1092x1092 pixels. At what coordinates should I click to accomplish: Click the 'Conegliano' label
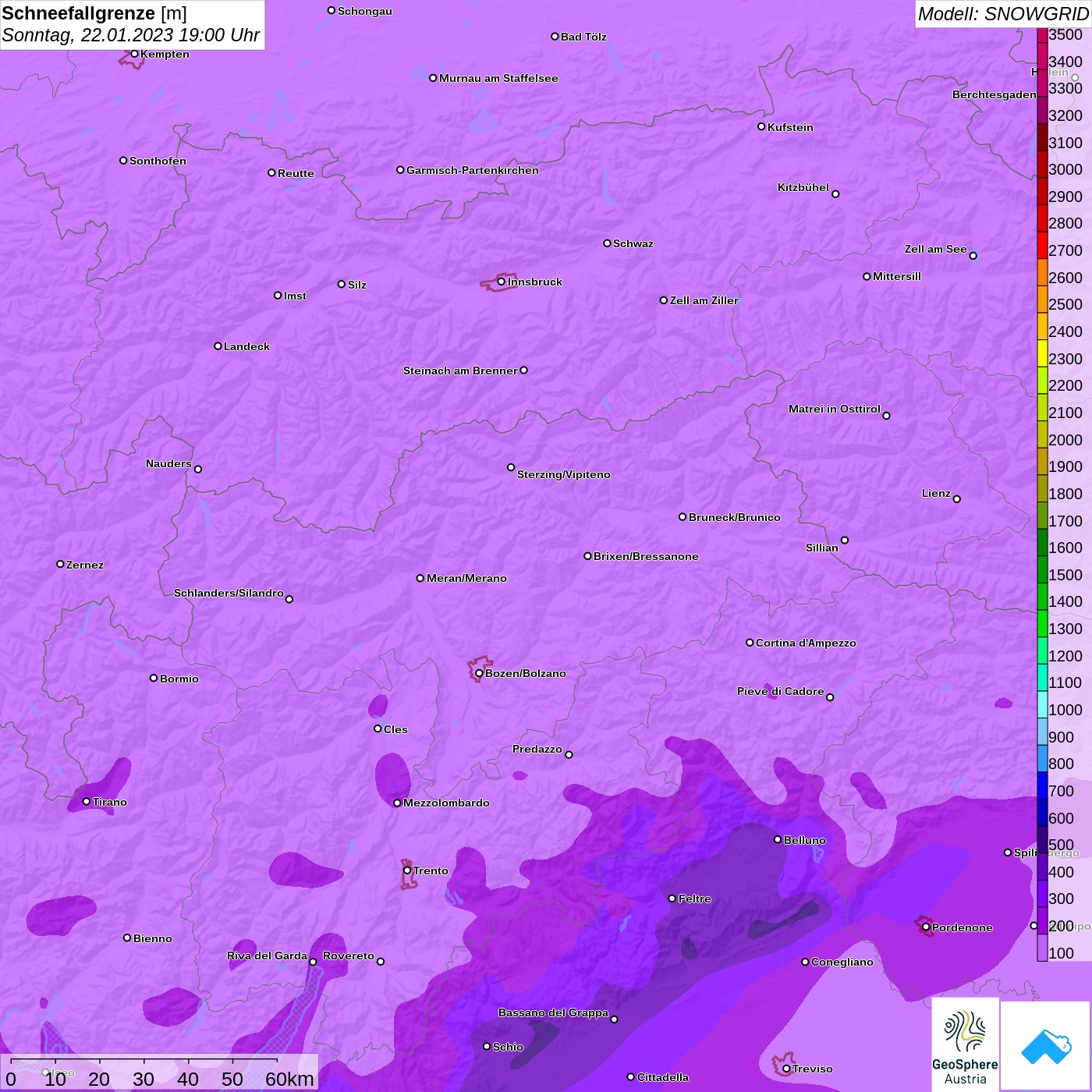[842, 962]
